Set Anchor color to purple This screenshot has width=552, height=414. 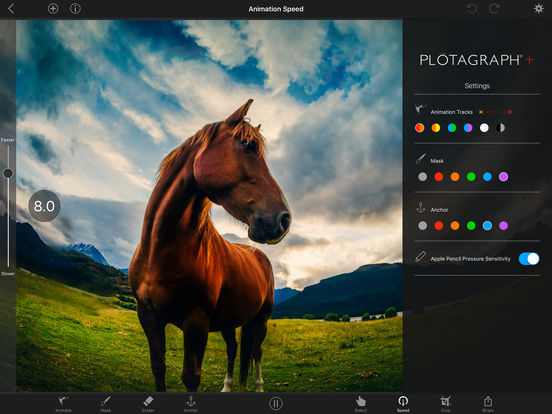[503, 226]
